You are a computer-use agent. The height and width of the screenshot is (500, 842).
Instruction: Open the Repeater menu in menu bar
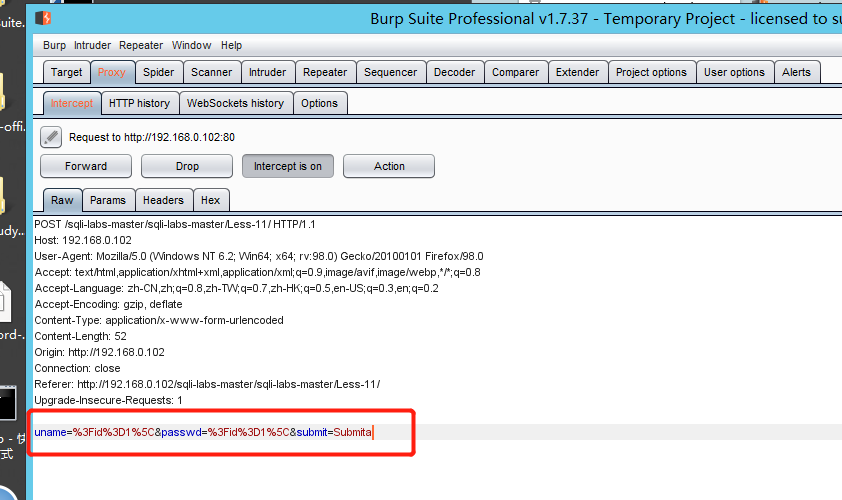click(141, 46)
